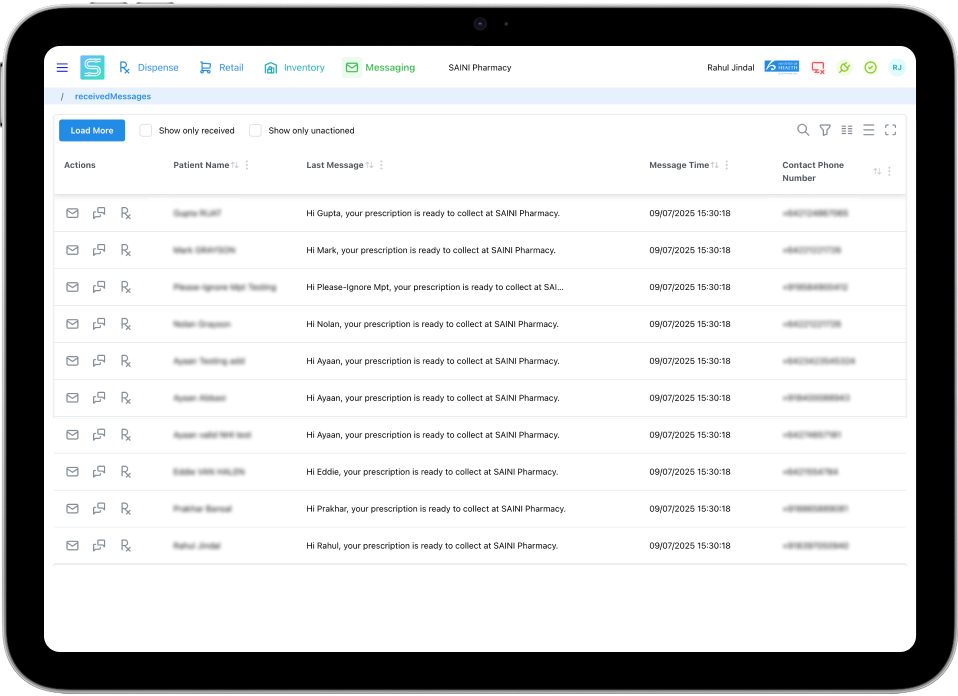Click the receivedMessages breadcrumb link
The image size is (958, 696).
coord(113,97)
